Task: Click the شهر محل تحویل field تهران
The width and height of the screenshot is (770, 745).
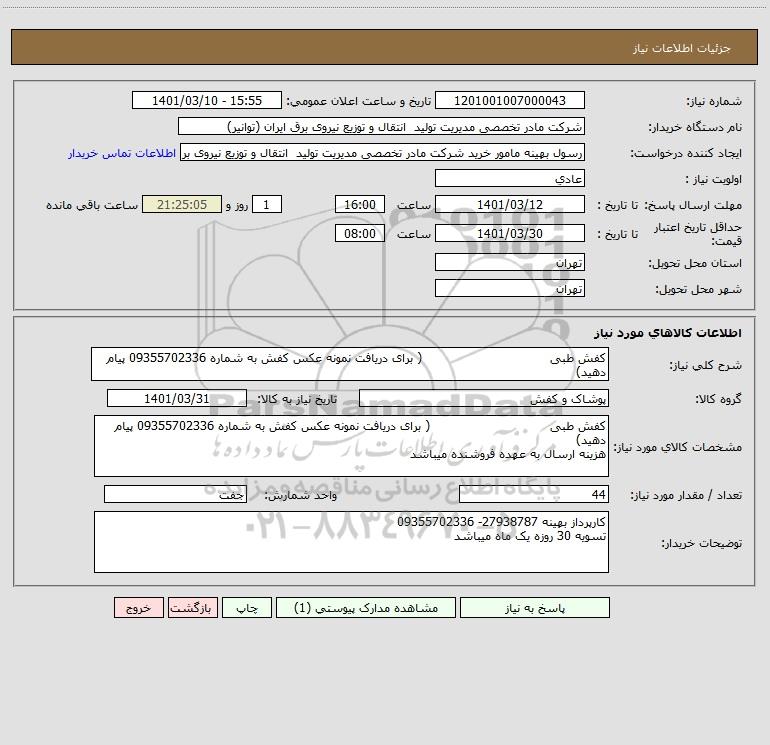Action: (x=510, y=288)
